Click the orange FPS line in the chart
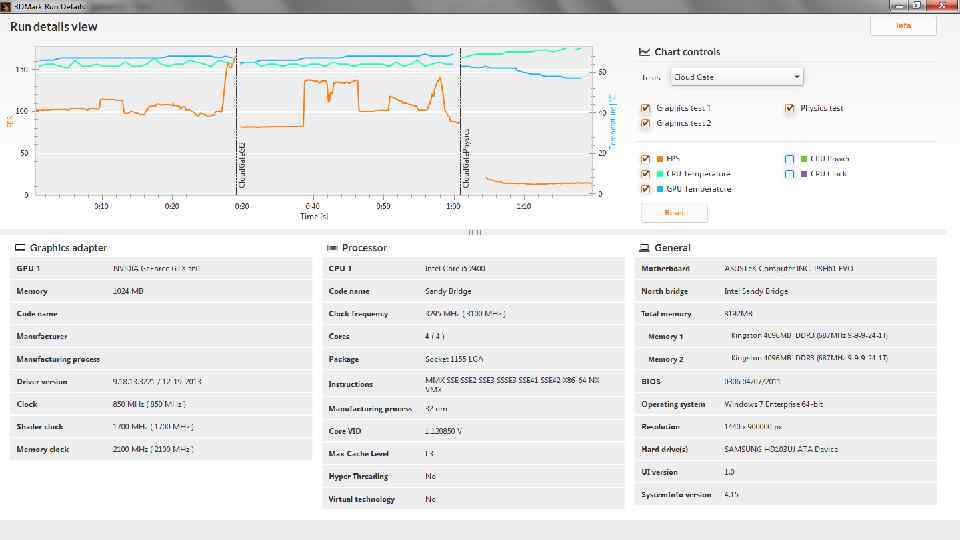Image resolution: width=960 pixels, height=540 pixels. coord(331,81)
